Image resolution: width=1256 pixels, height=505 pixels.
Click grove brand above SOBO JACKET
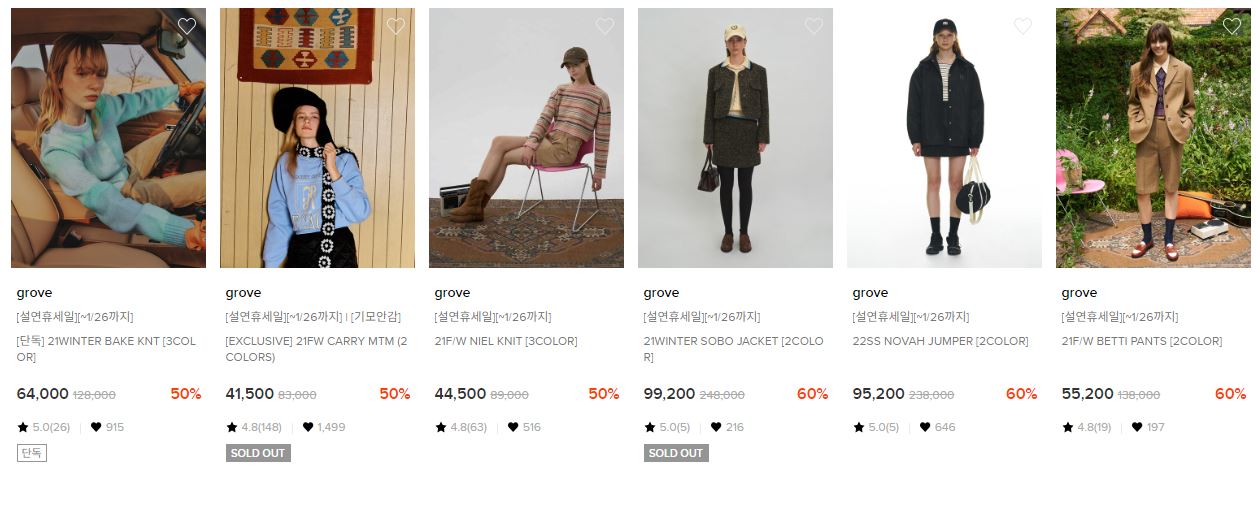(x=661, y=293)
